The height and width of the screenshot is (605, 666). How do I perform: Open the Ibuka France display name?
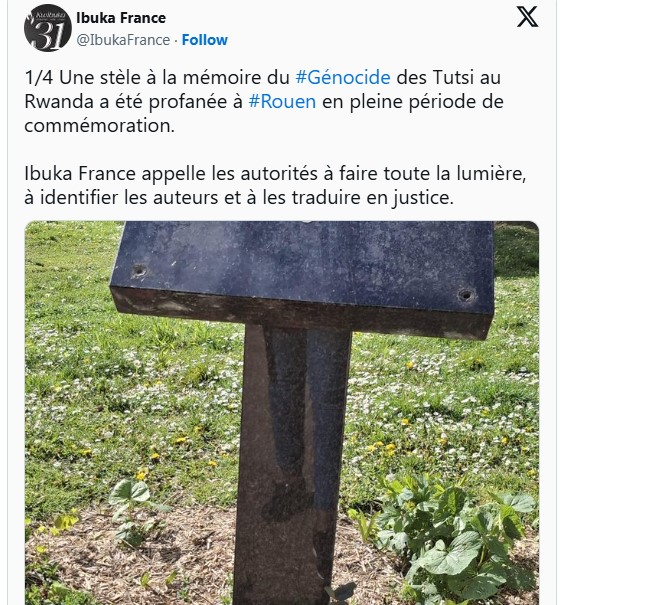tap(121, 18)
